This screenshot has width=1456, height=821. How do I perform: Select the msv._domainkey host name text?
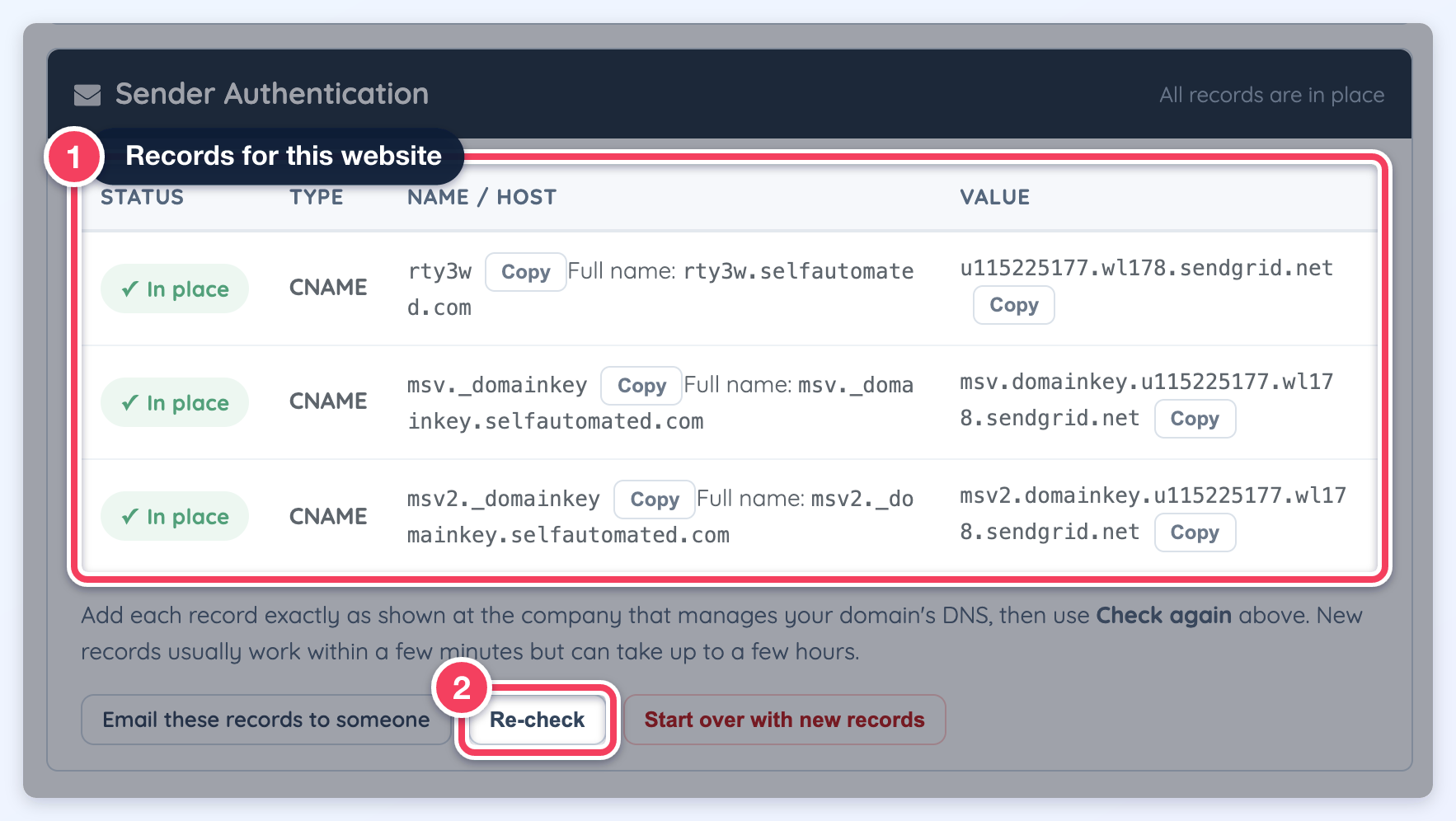(x=497, y=385)
